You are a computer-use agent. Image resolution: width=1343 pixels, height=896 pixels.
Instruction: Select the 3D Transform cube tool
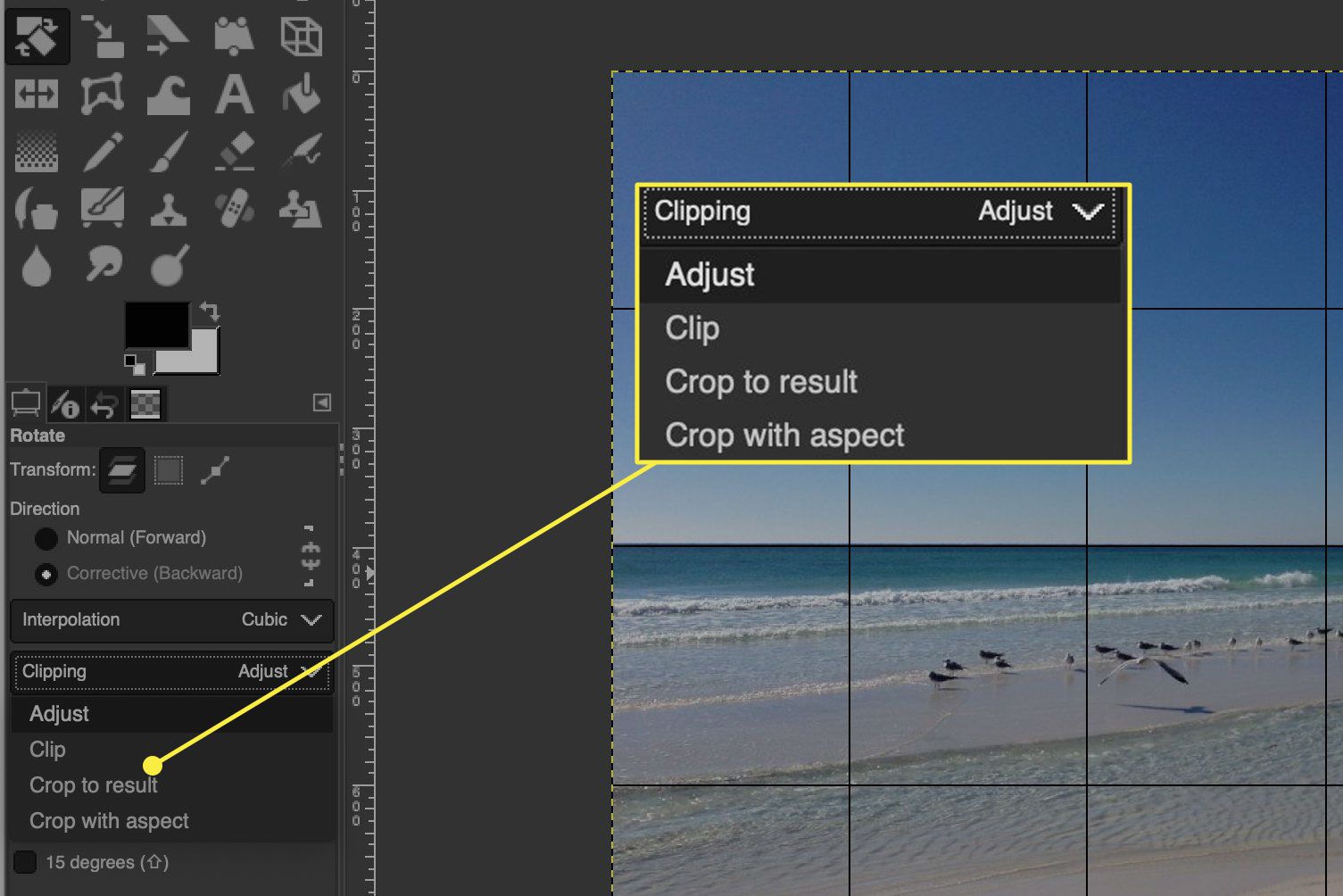pos(301,37)
